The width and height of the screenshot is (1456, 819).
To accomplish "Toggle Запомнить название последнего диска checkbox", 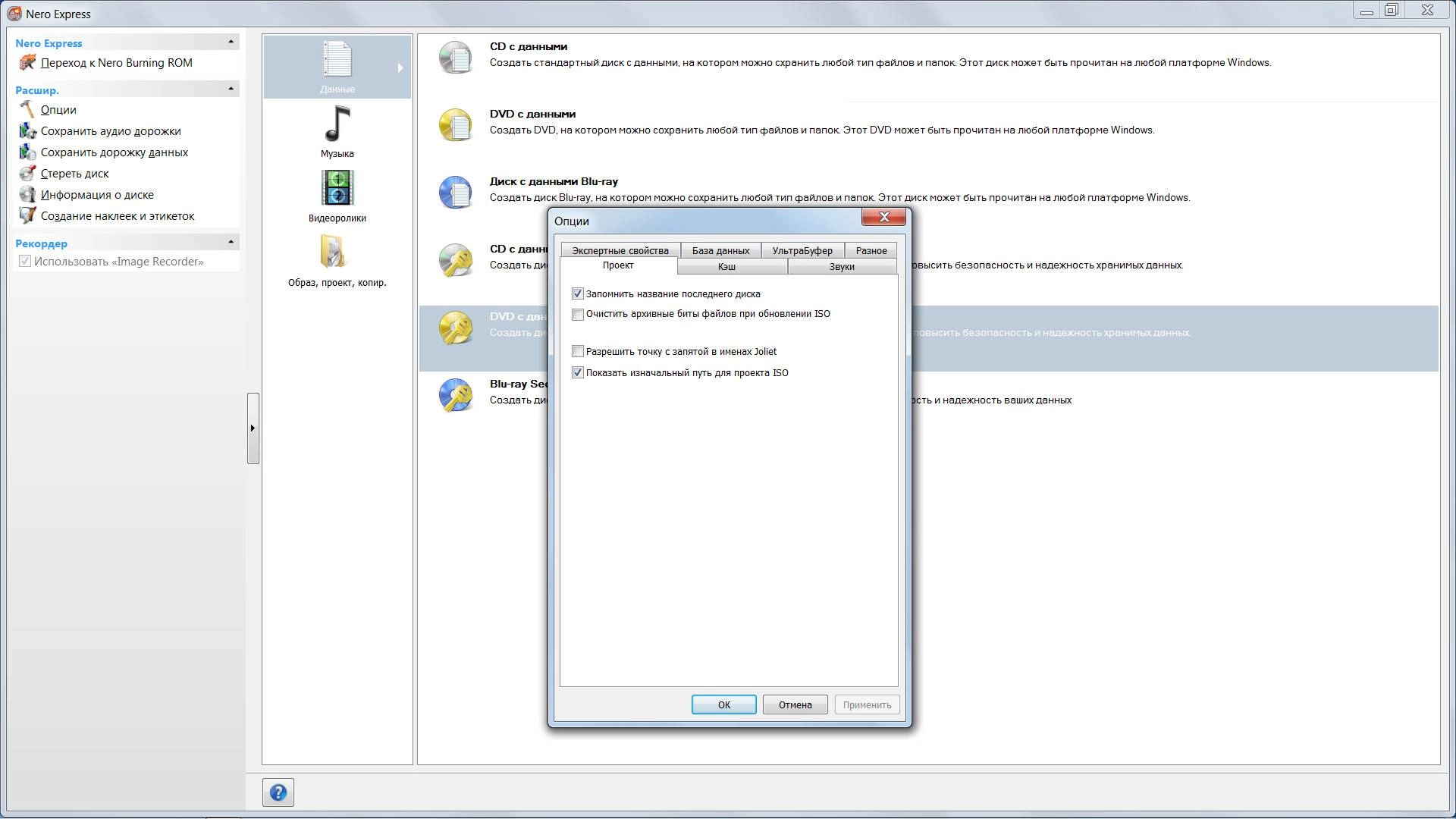I will (x=578, y=293).
